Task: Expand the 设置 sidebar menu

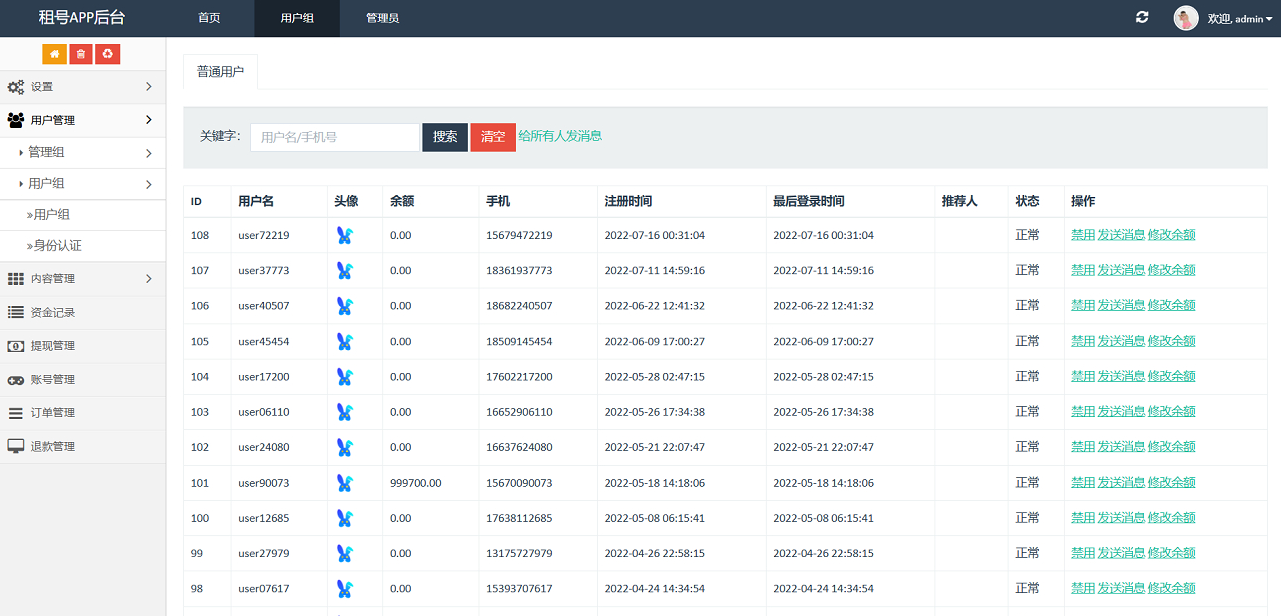Action: coord(83,87)
